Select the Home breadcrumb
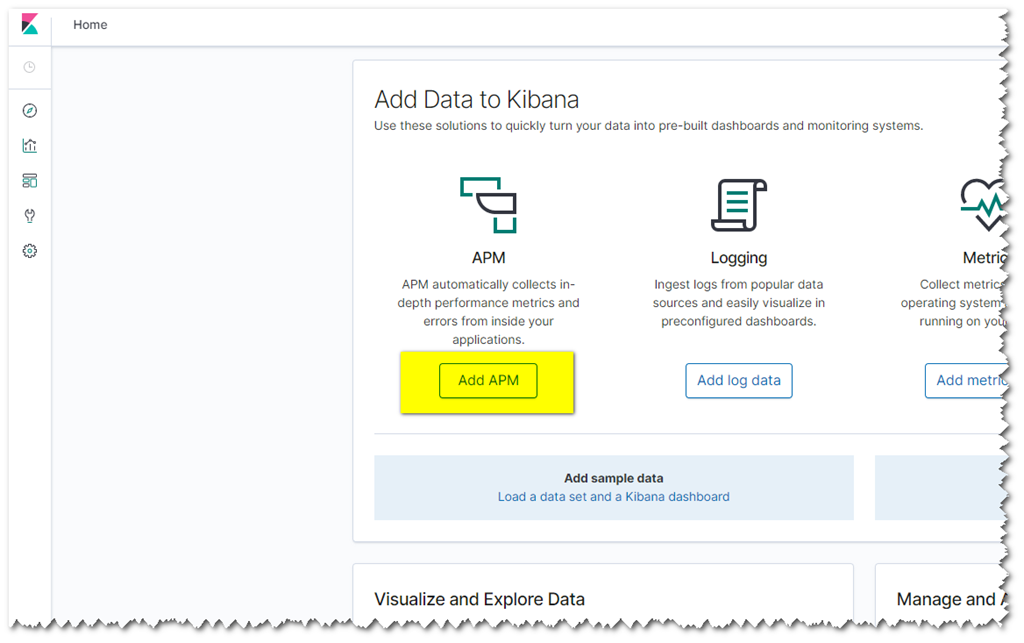The image size is (1024, 643). 90,25
